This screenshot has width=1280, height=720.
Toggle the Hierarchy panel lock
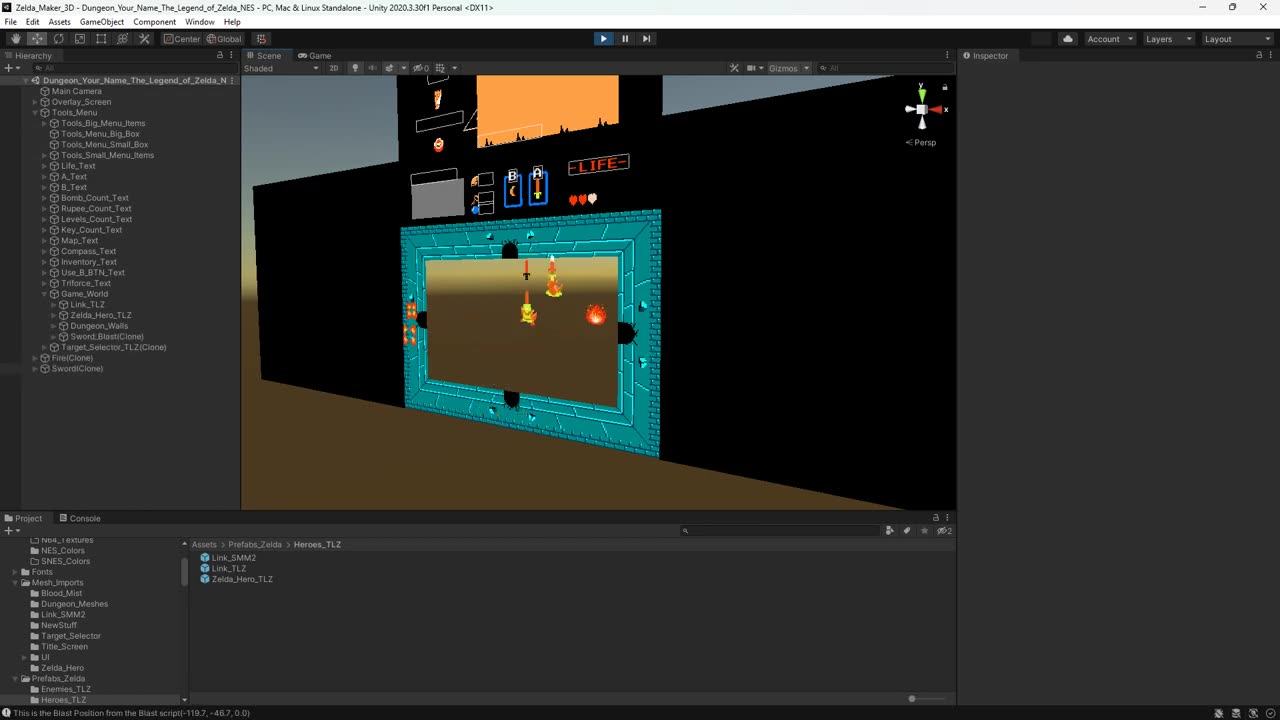coord(220,55)
